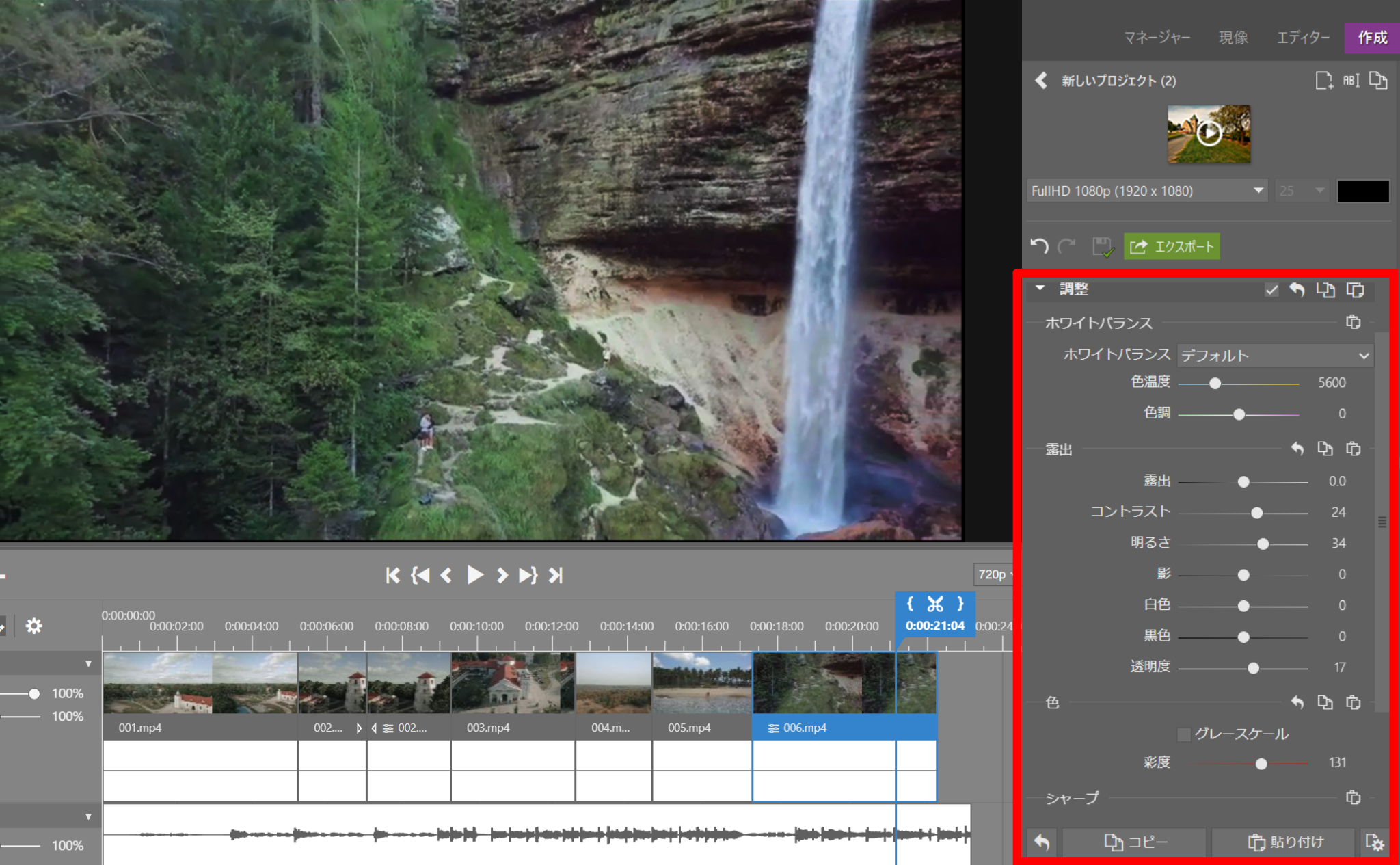Go to the next clip boundary

click(x=528, y=576)
